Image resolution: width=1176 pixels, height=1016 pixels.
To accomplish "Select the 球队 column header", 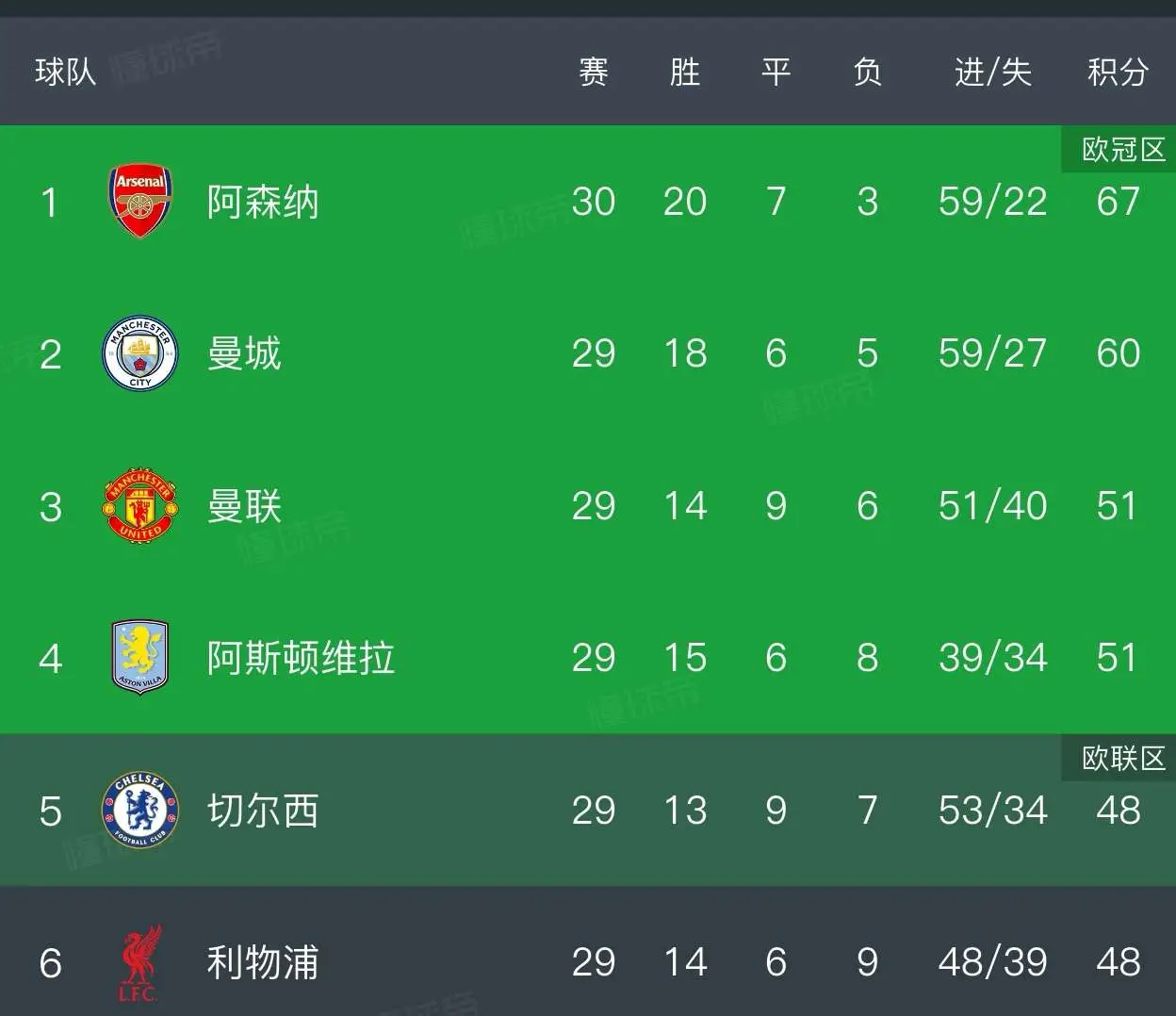I will click(66, 72).
